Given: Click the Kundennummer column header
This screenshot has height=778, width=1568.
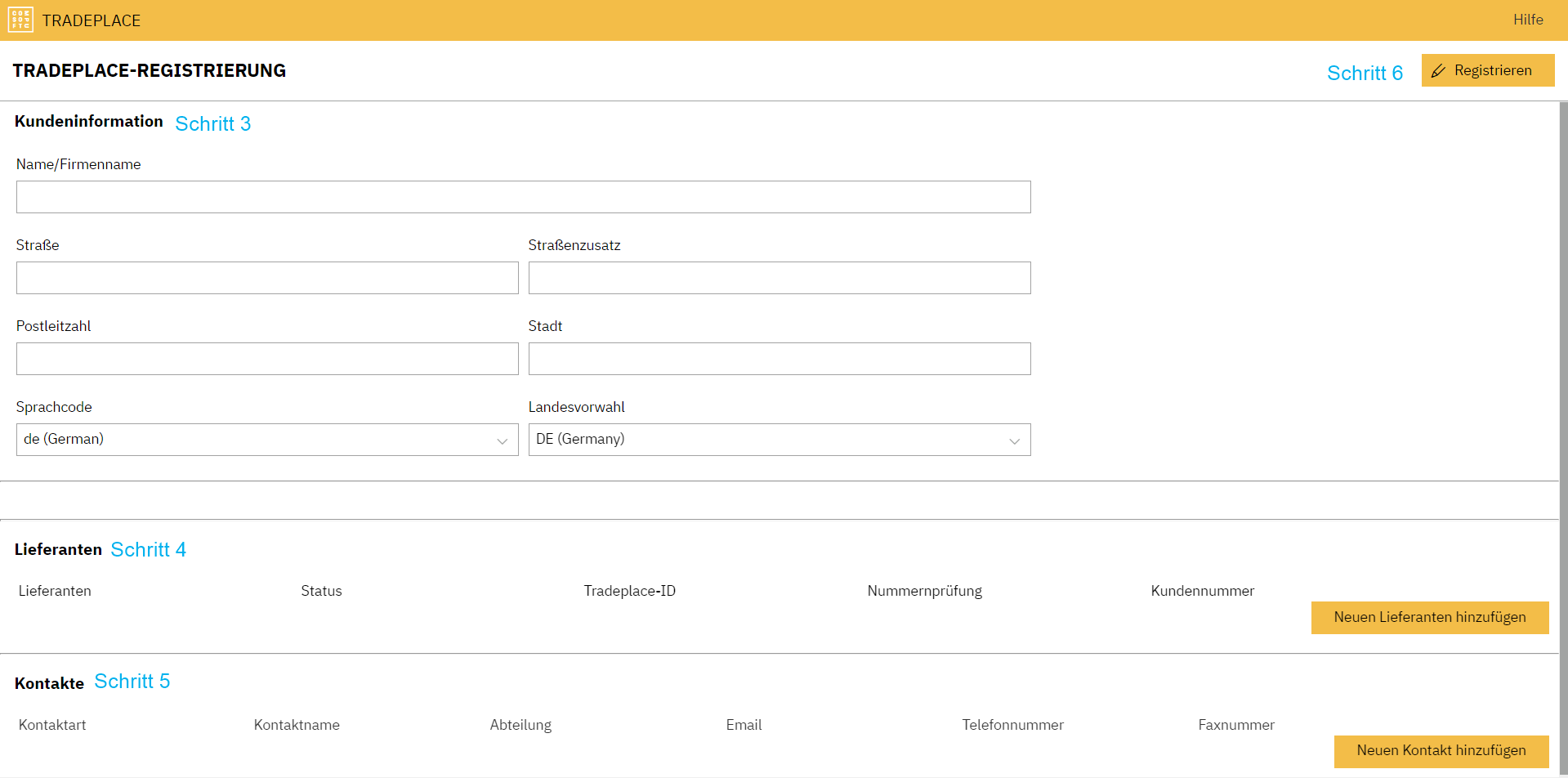Looking at the screenshot, I should coord(1202,591).
